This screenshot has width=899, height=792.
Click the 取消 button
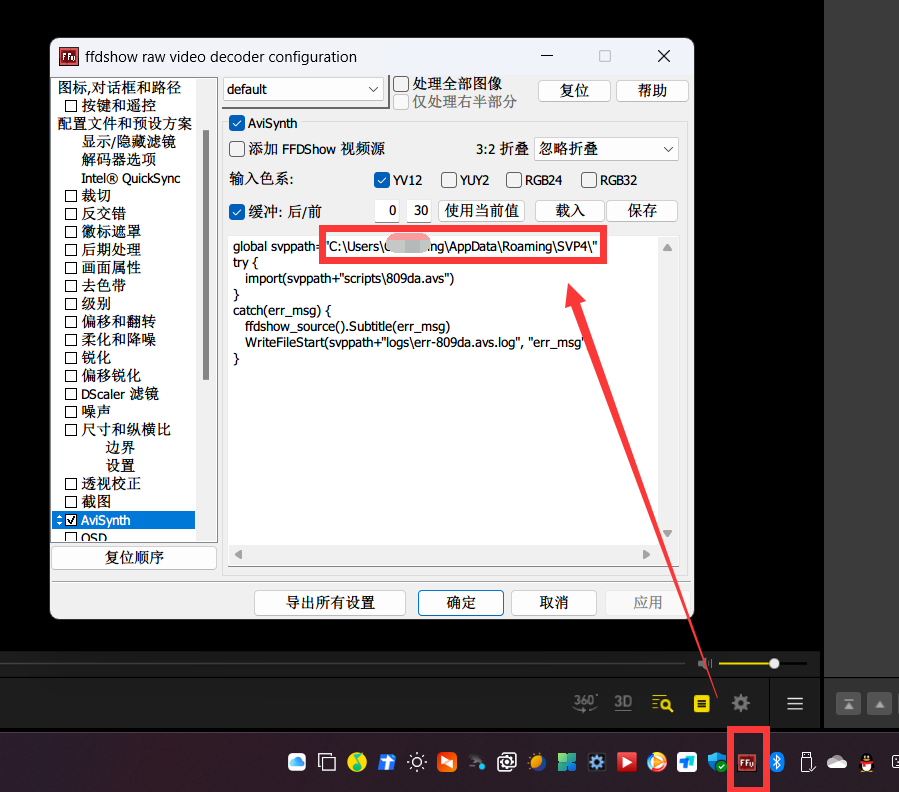click(x=554, y=603)
